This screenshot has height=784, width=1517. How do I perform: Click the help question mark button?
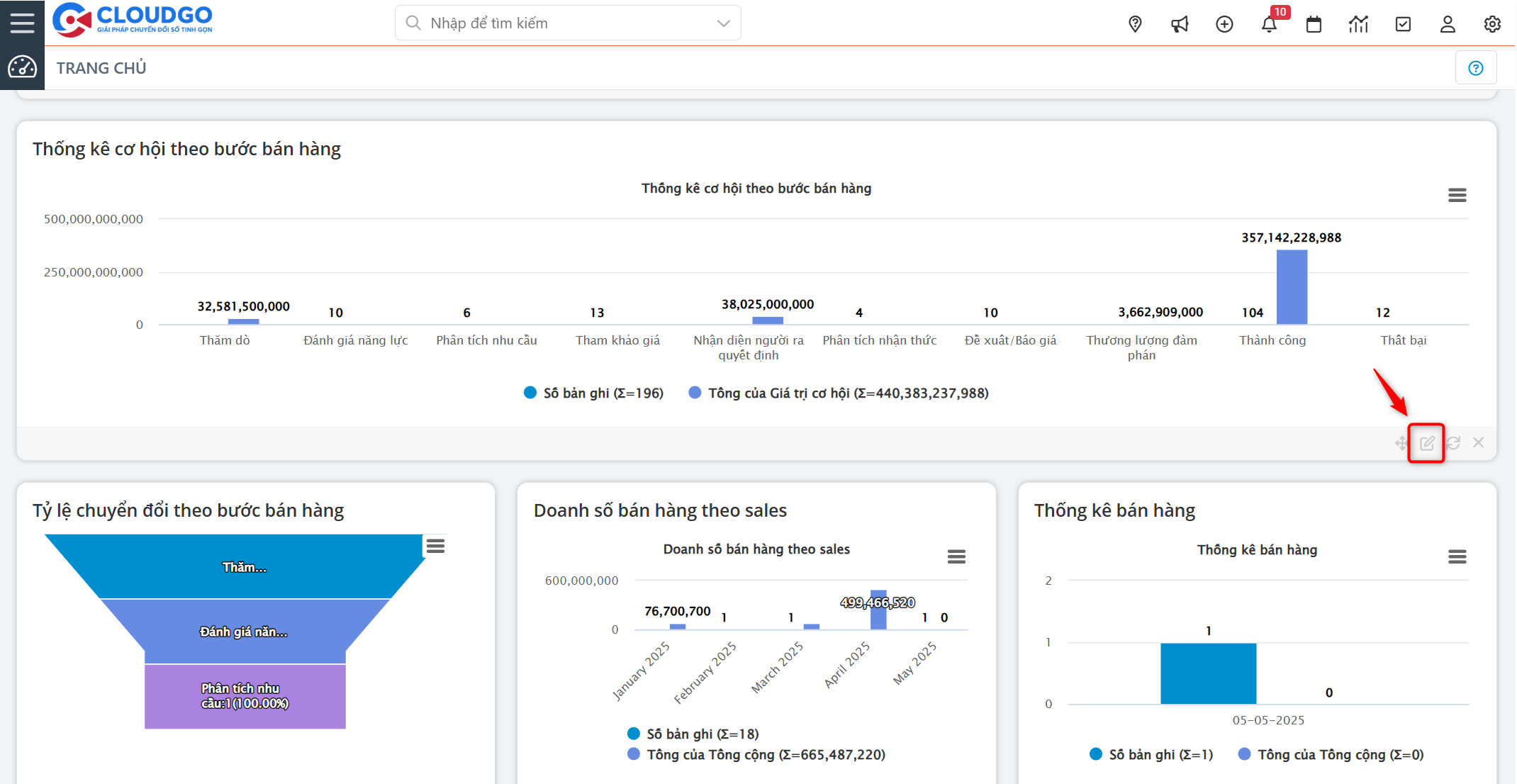(x=1475, y=68)
